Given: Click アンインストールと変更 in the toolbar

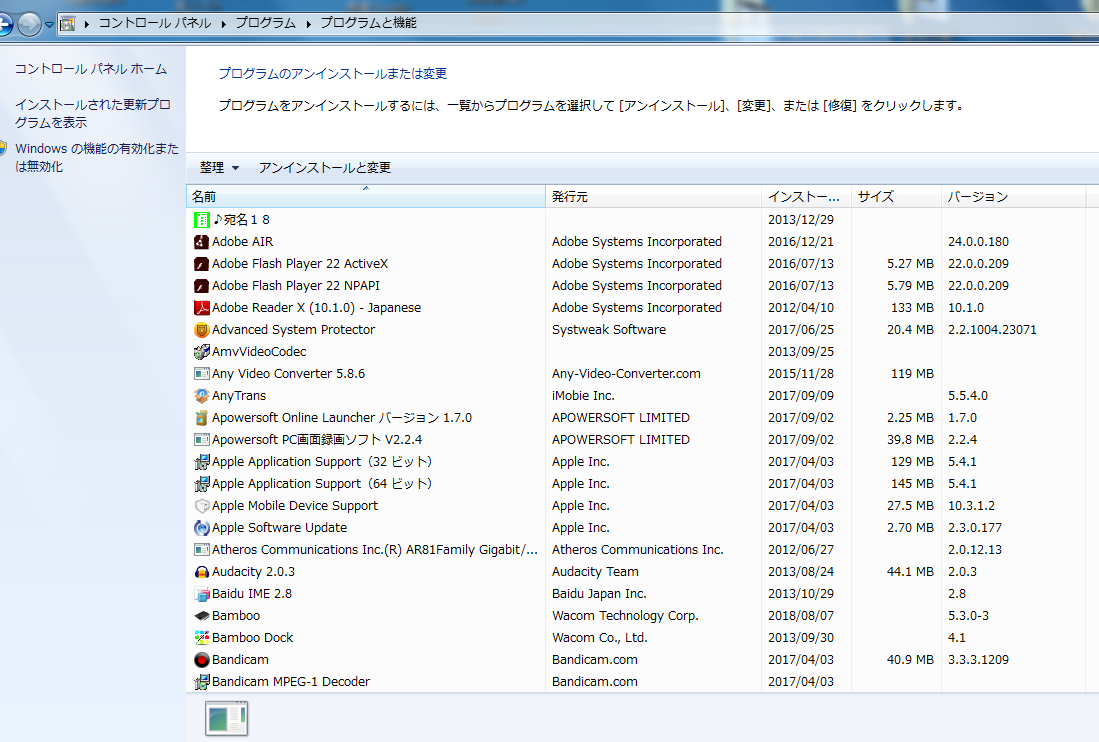Looking at the screenshot, I should [x=324, y=168].
